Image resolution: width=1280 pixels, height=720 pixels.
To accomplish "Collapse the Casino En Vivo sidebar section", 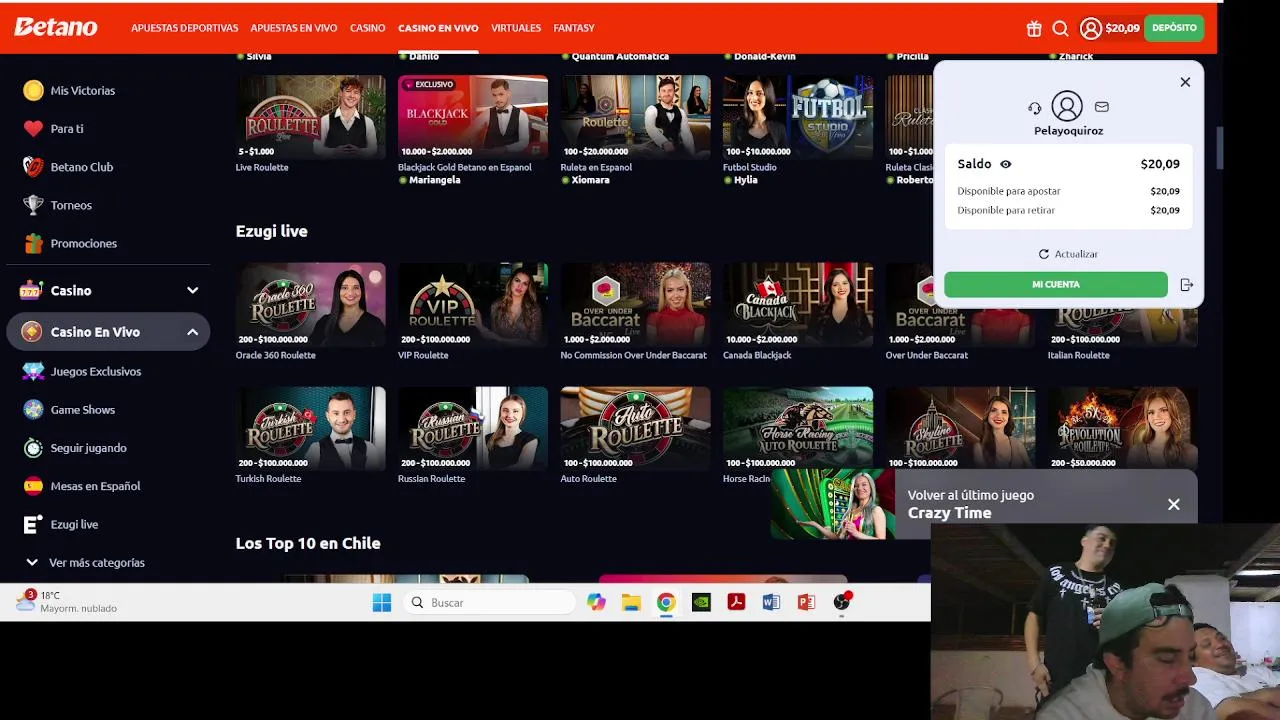I will 192,332.
